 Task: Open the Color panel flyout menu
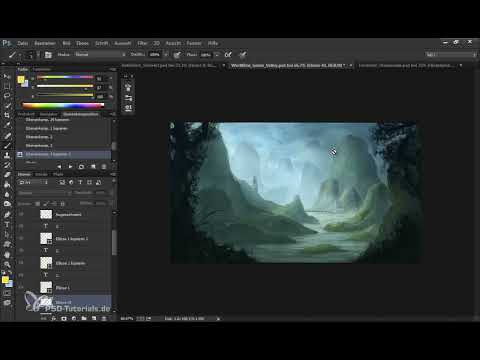113,70
